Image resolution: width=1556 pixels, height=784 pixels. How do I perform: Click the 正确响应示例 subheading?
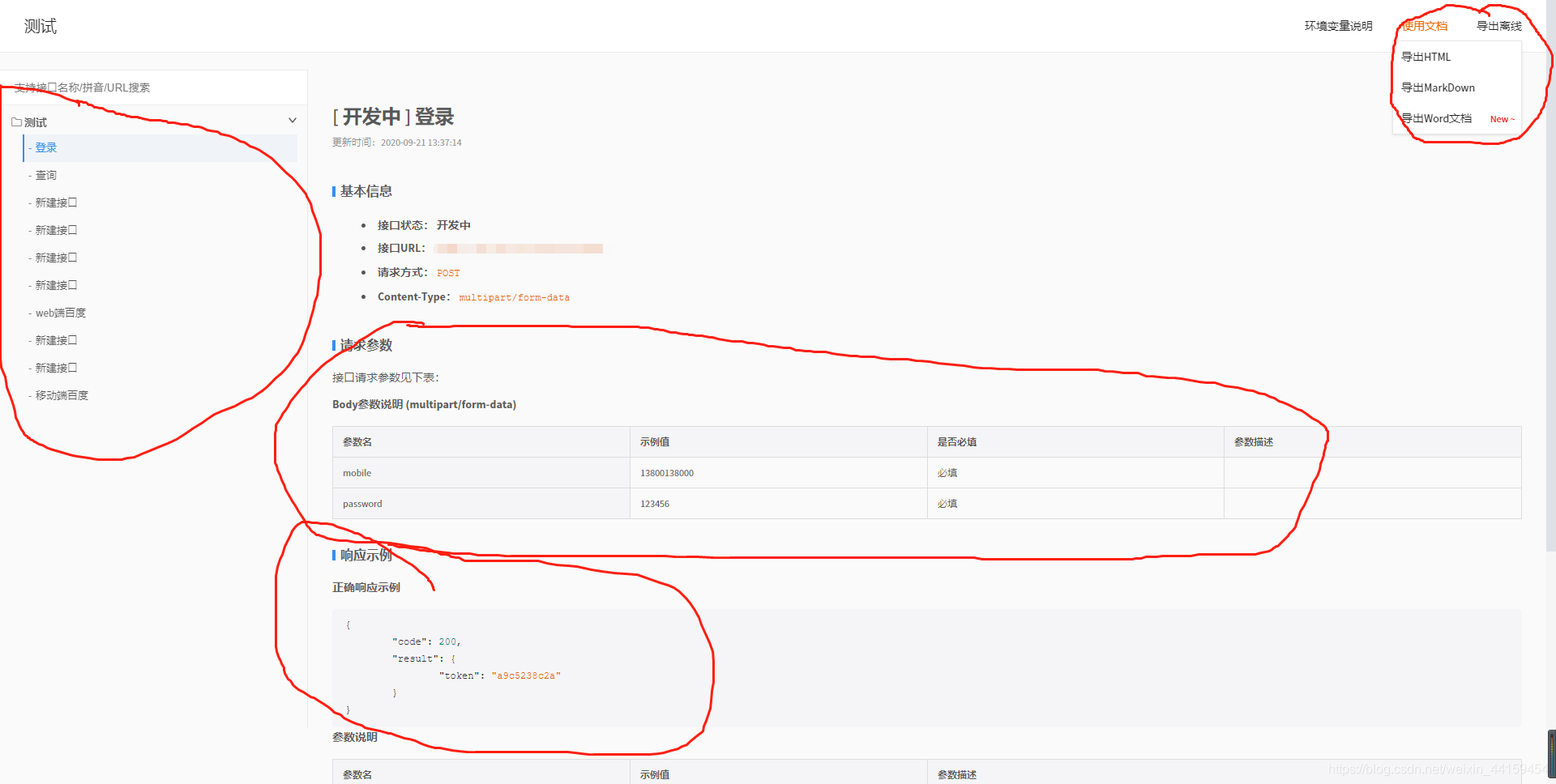[366, 587]
